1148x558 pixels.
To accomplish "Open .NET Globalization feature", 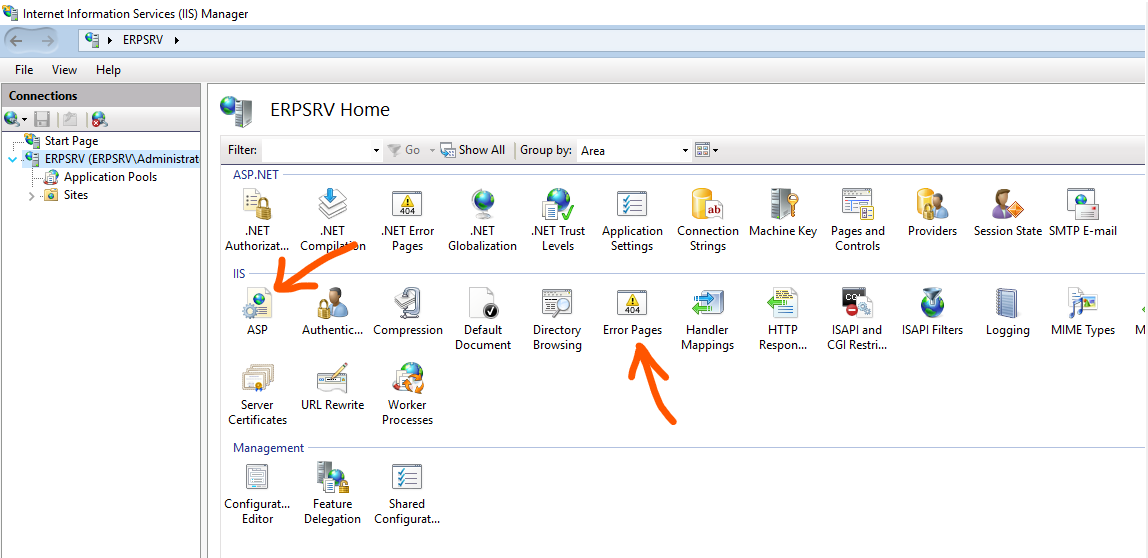I will (x=482, y=220).
